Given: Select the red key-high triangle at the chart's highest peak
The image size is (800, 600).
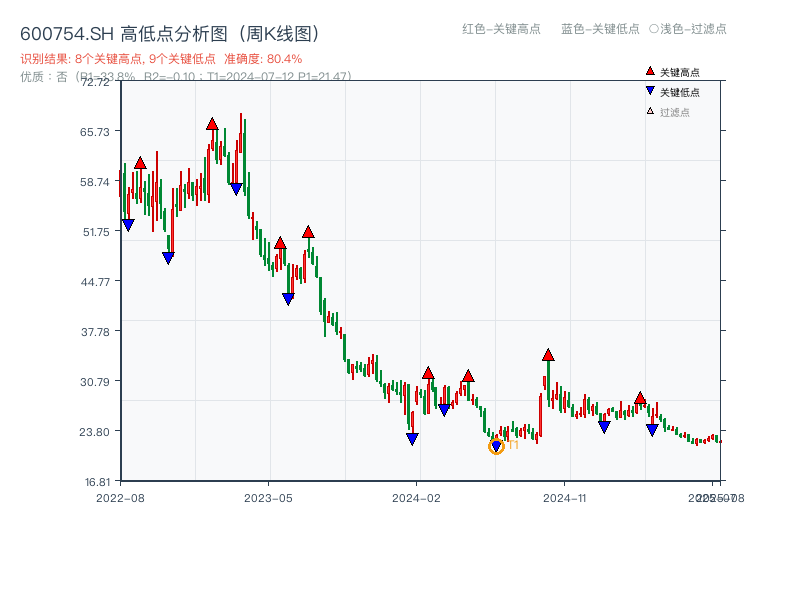Looking at the screenshot, I should point(212,124).
